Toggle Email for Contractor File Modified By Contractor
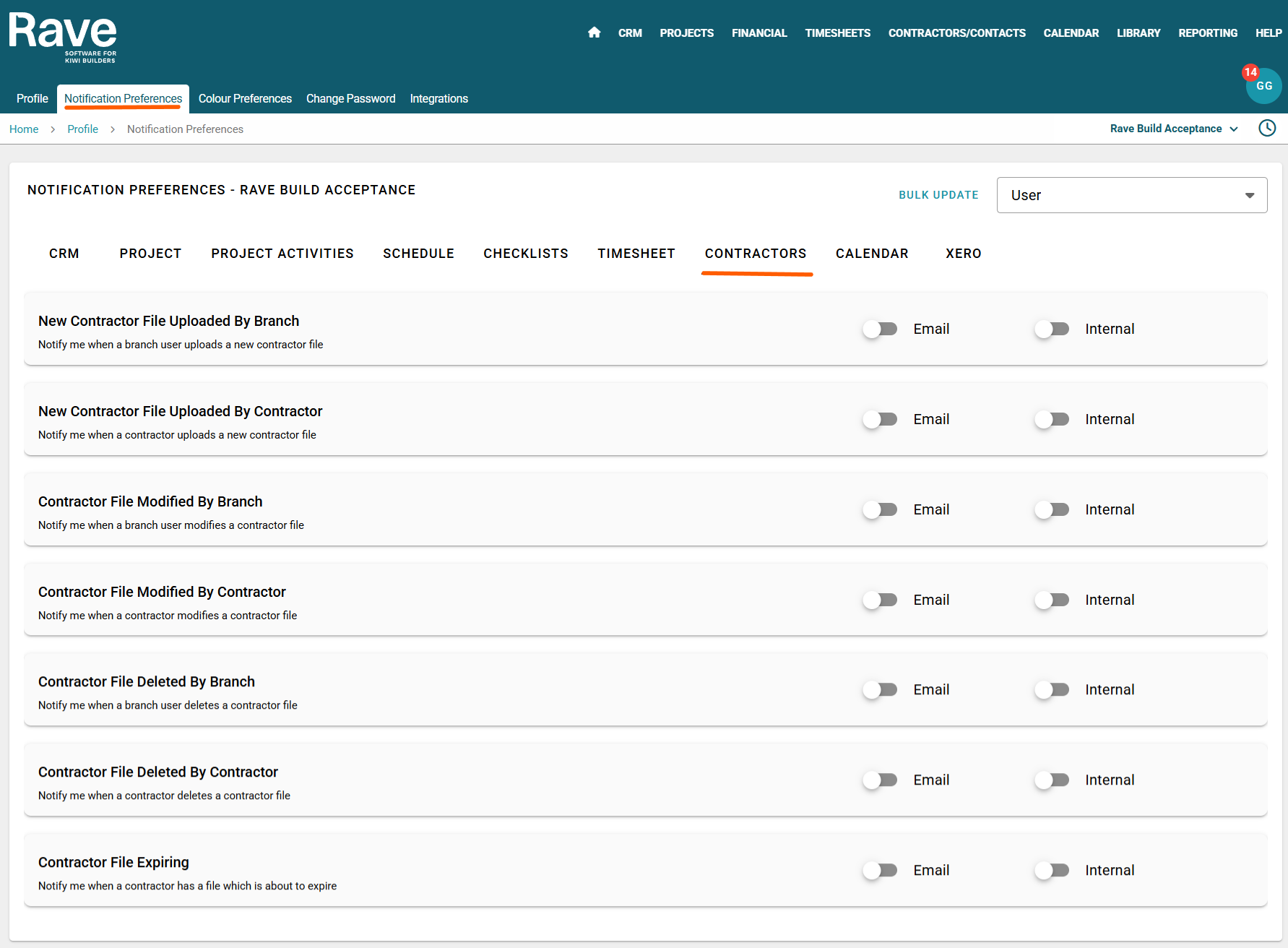This screenshot has height=948, width=1288. pyautogui.click(x=880, y=600)
